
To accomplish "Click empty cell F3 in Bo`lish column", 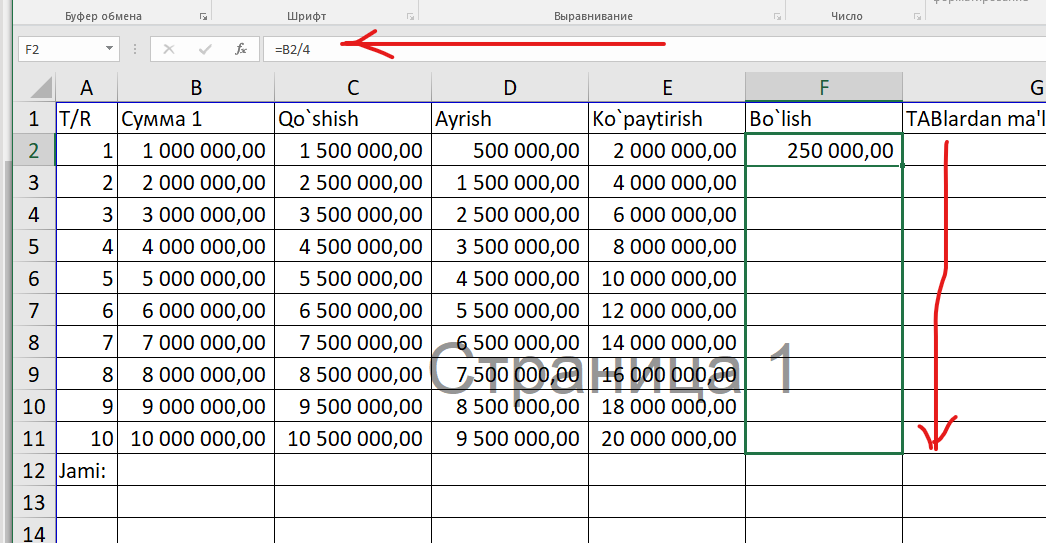I will tap(824, 182).
